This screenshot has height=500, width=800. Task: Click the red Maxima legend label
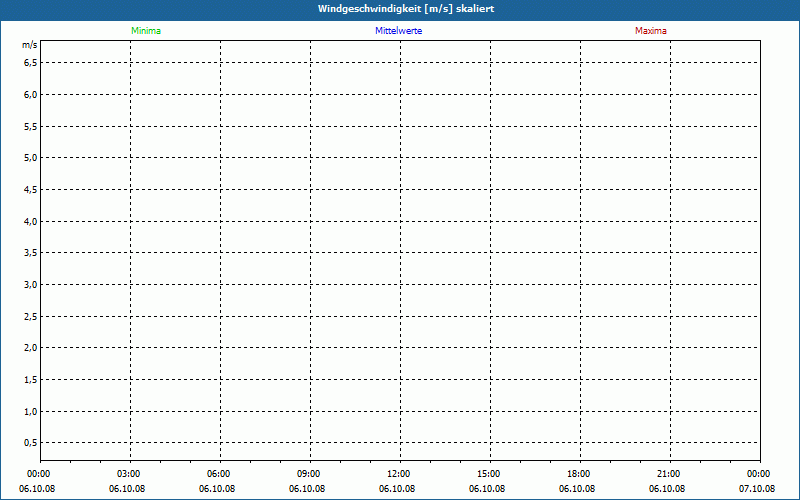pyautogui.click(x=651, y=31)
